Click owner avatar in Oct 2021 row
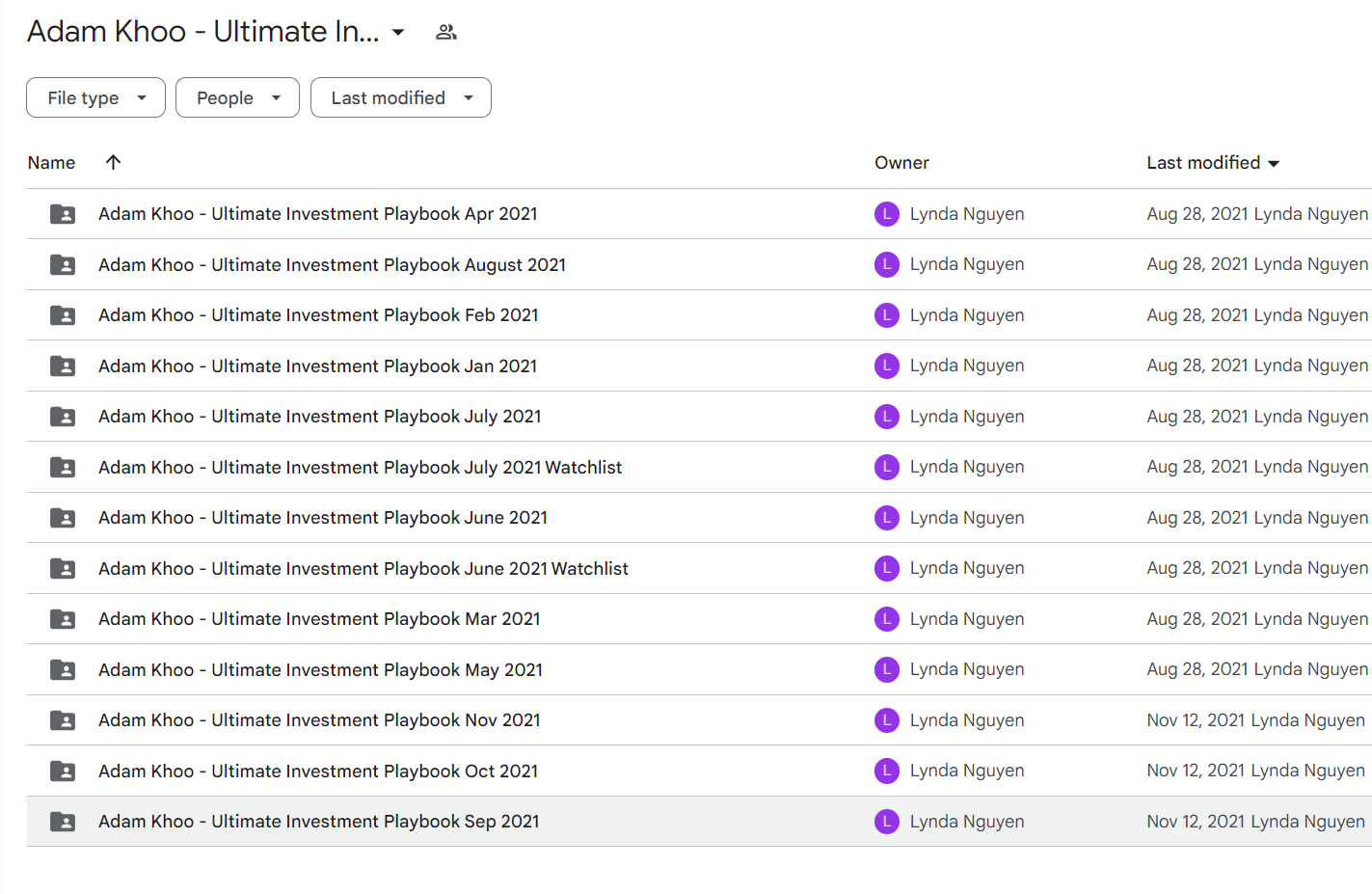 point(887,771)
